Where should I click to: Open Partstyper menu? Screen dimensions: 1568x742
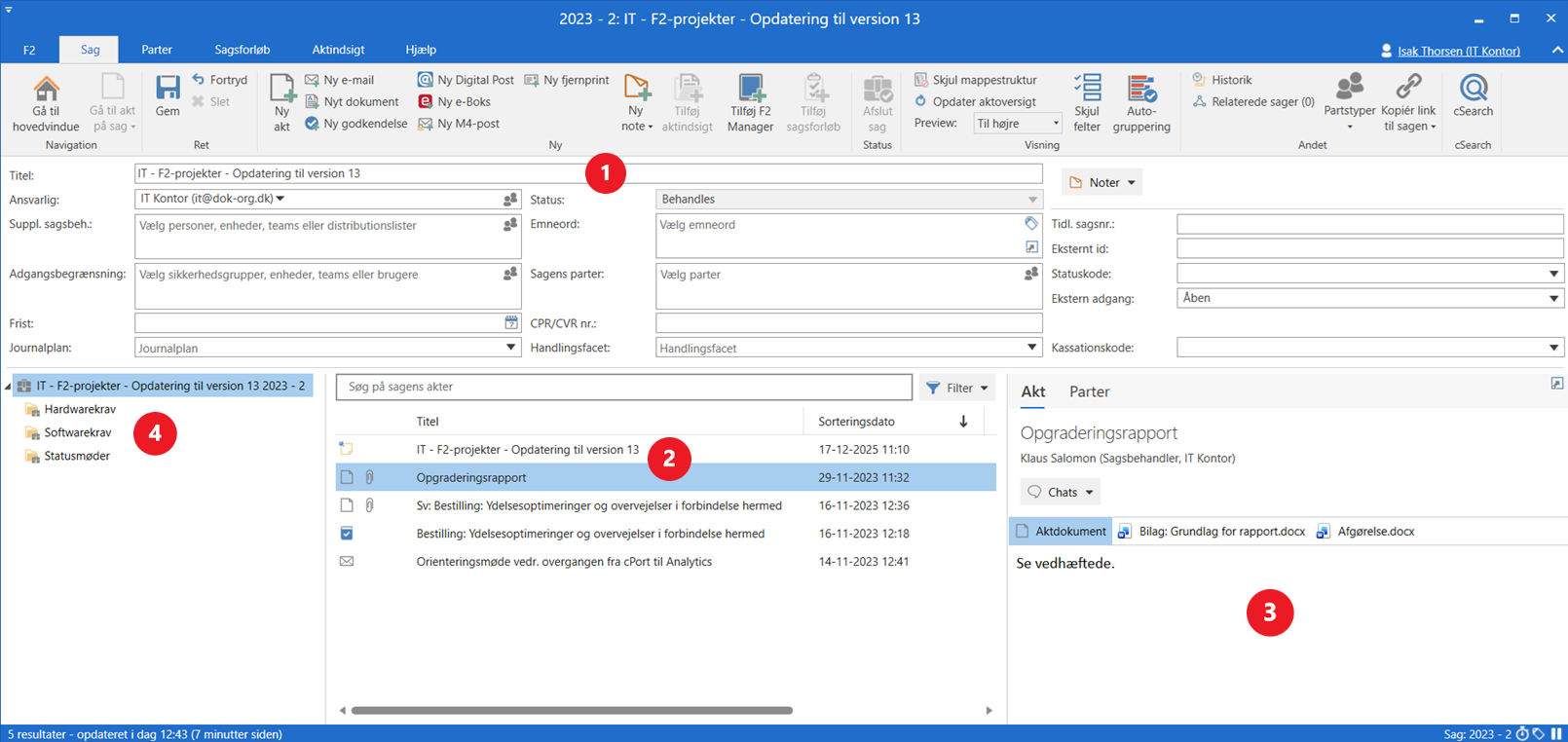coord(1349,101)
